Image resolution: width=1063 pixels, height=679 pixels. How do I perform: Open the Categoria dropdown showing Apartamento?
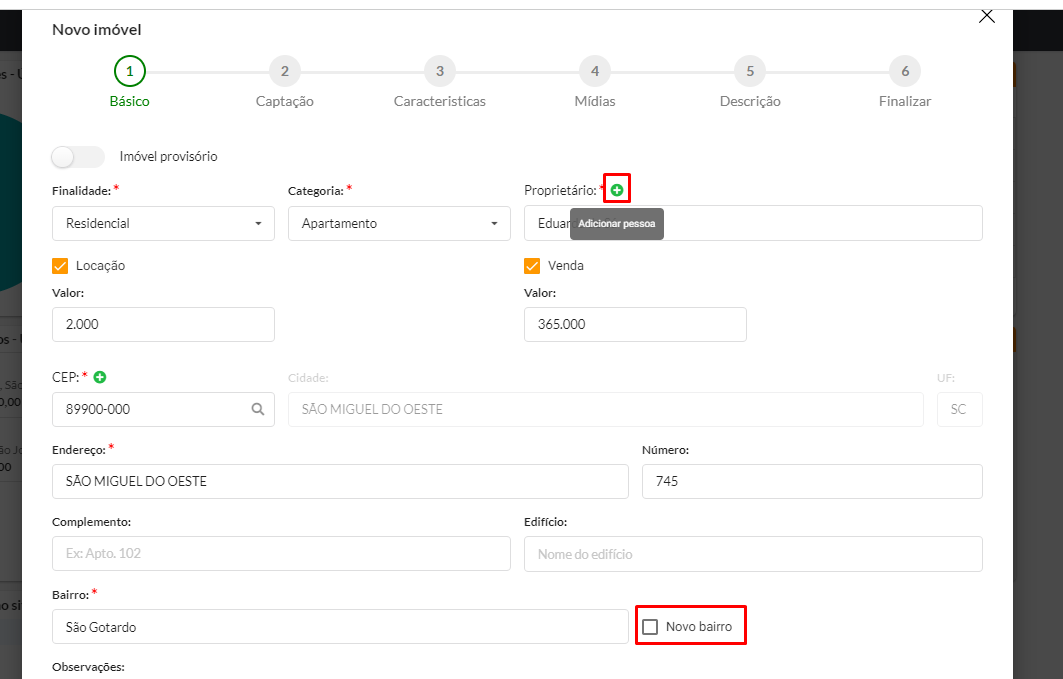(399, 224)
